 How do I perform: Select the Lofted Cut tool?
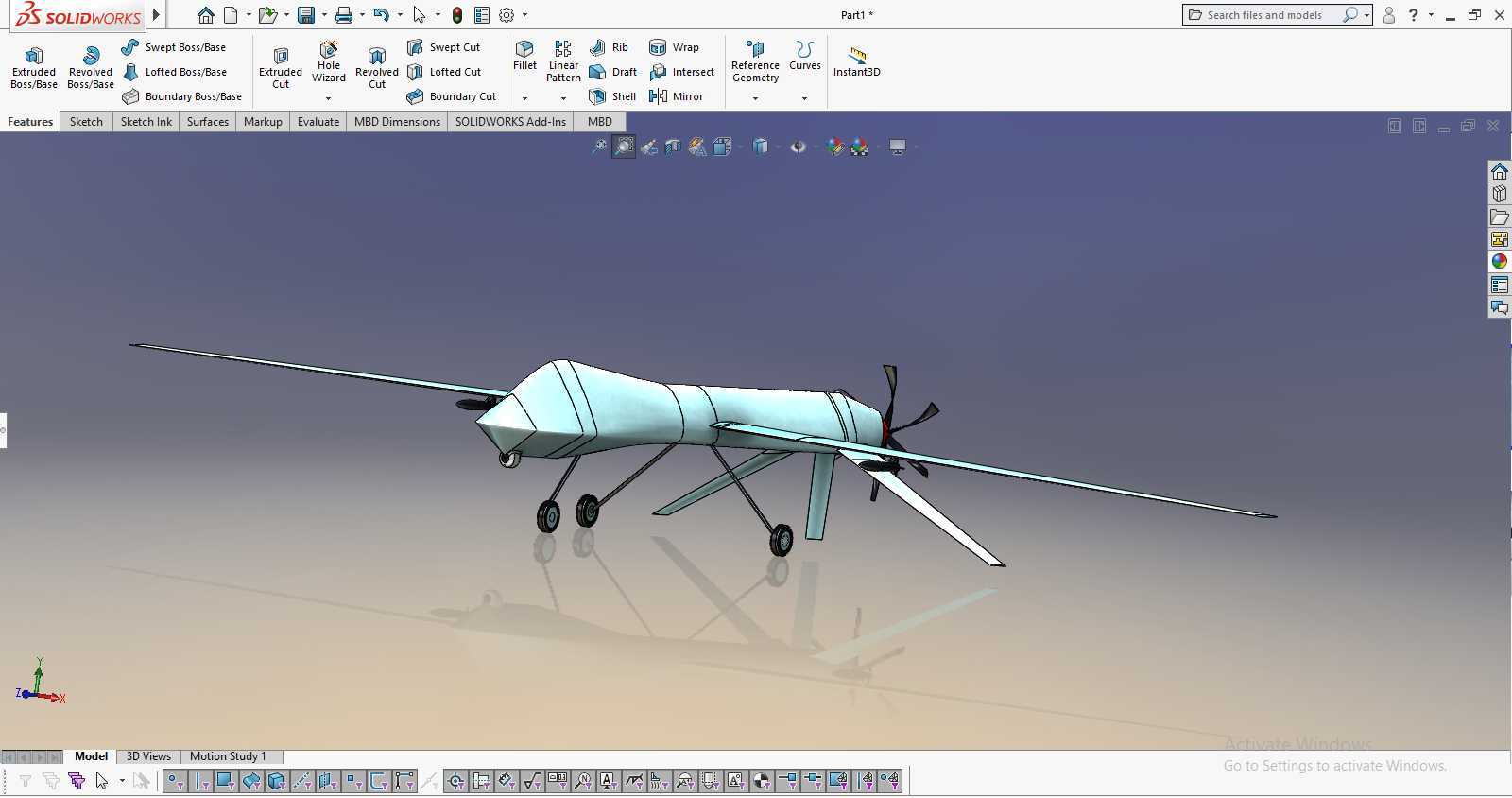(444, 72)
